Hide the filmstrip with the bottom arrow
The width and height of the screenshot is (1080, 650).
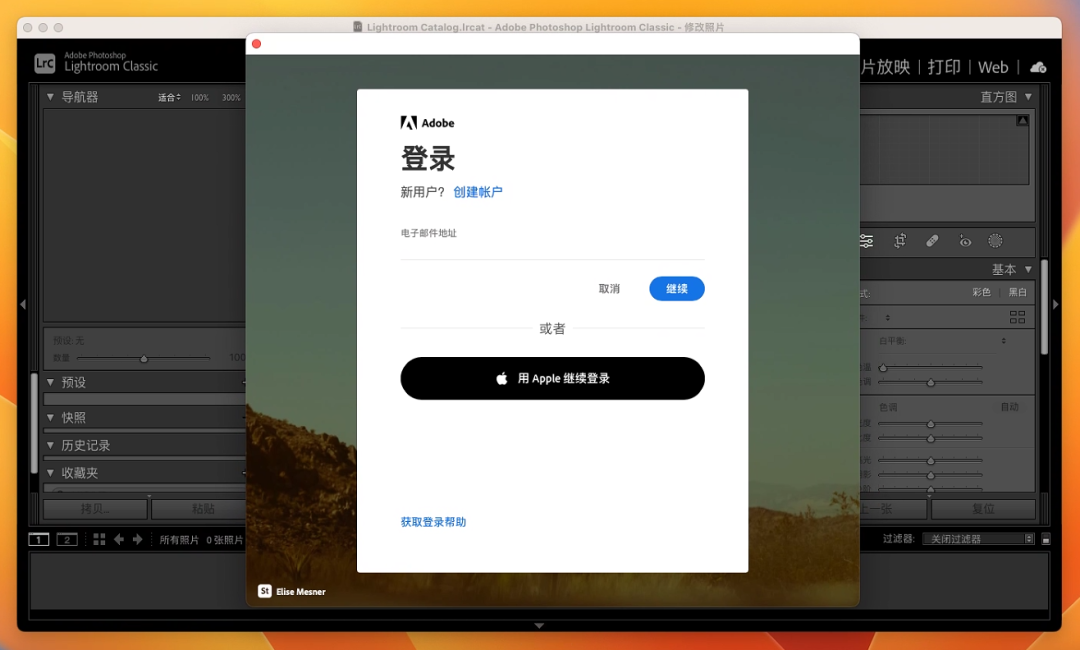pyautogui.click(x=539, y=625)
